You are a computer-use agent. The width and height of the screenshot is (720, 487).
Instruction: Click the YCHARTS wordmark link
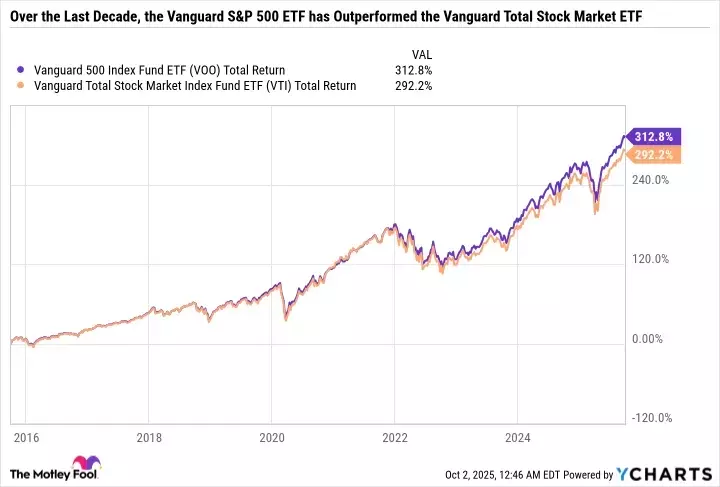pyautogui.click(x=675, y=472)
